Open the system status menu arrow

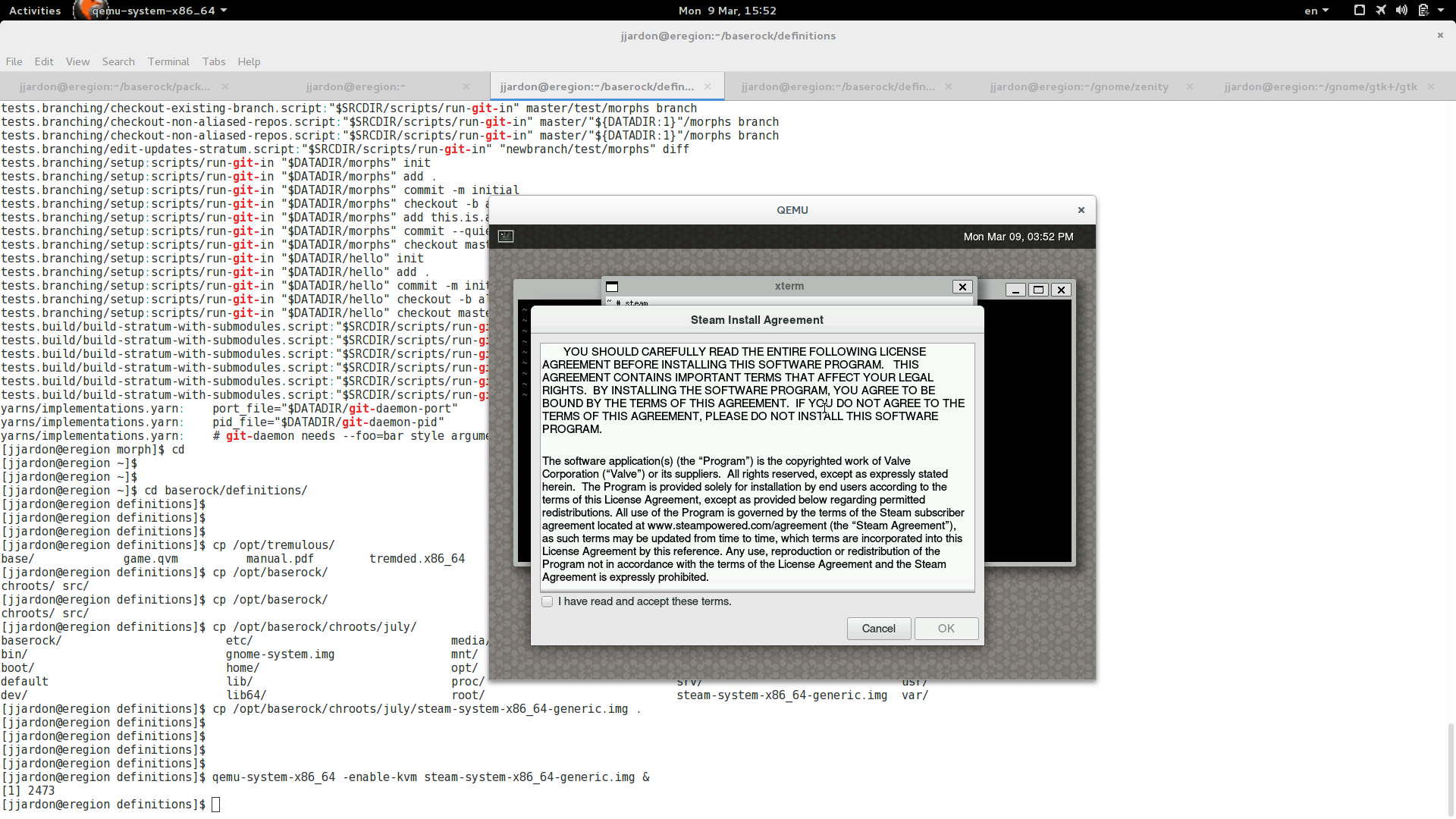click(1441, 10)
